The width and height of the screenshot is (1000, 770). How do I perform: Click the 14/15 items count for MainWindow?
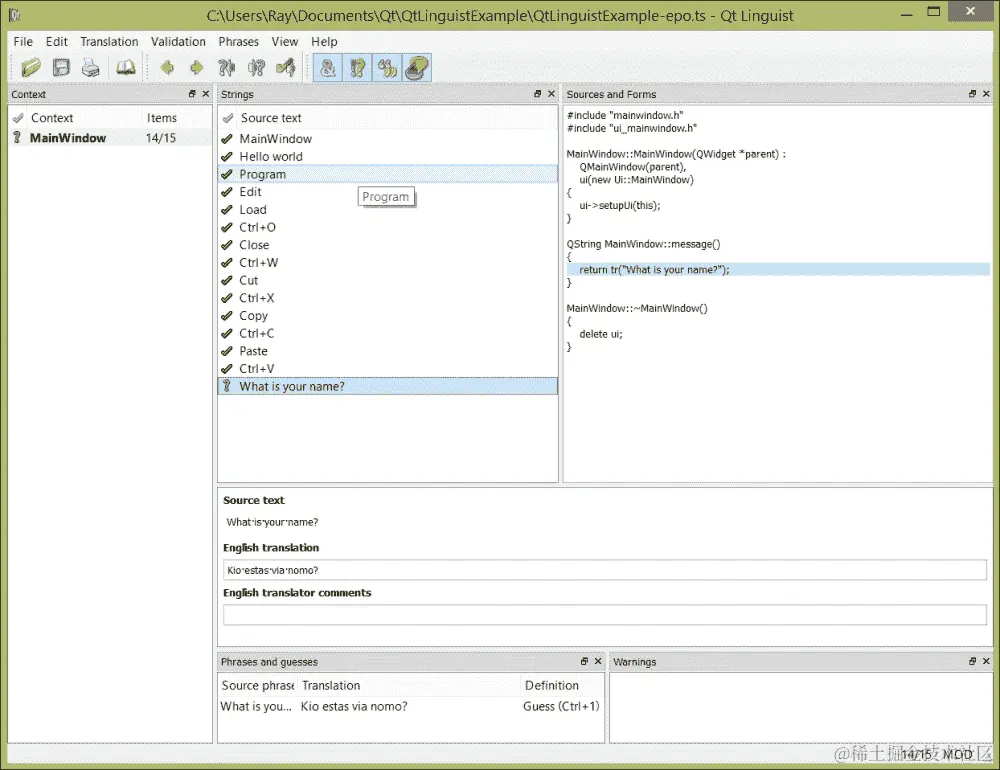point(161,138)
